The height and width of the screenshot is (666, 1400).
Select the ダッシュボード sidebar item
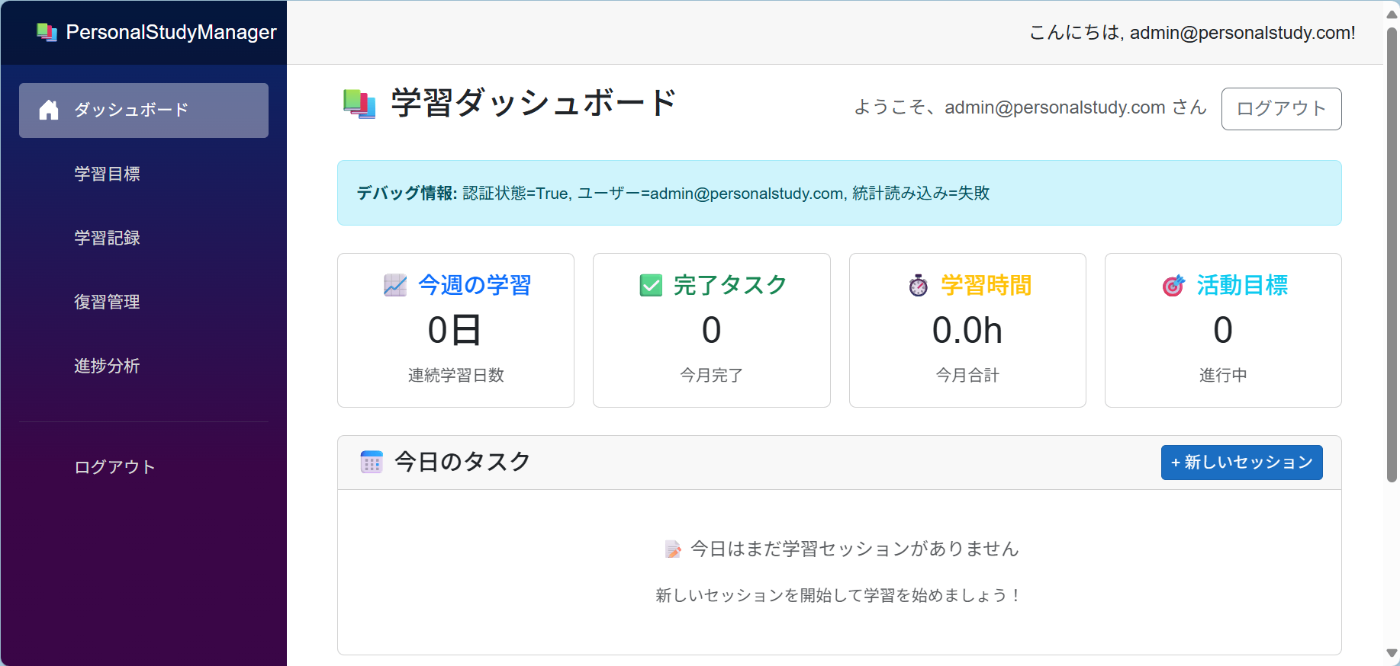[131, 110]
